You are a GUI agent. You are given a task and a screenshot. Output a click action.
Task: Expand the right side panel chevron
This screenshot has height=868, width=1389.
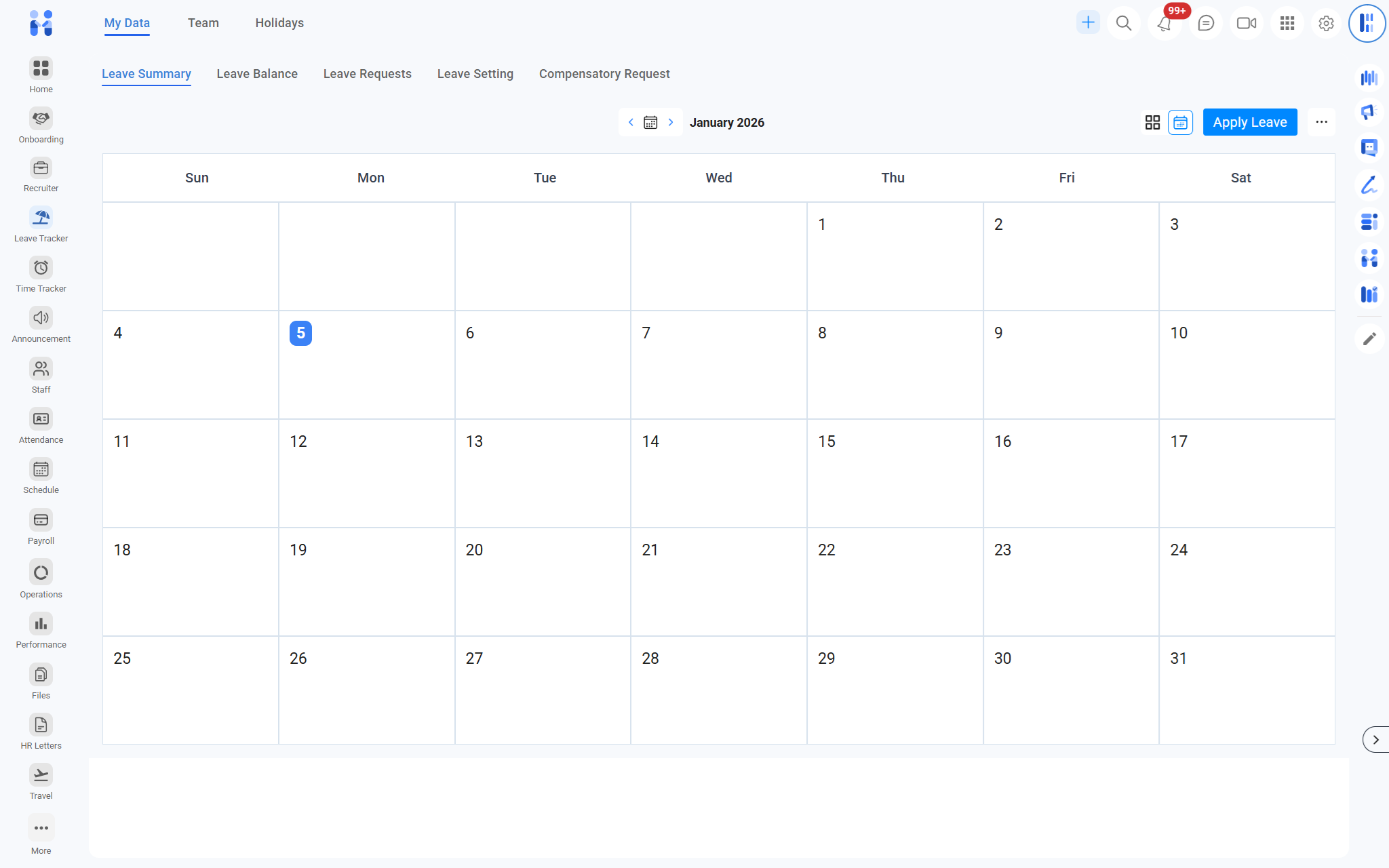point(1375,740)
